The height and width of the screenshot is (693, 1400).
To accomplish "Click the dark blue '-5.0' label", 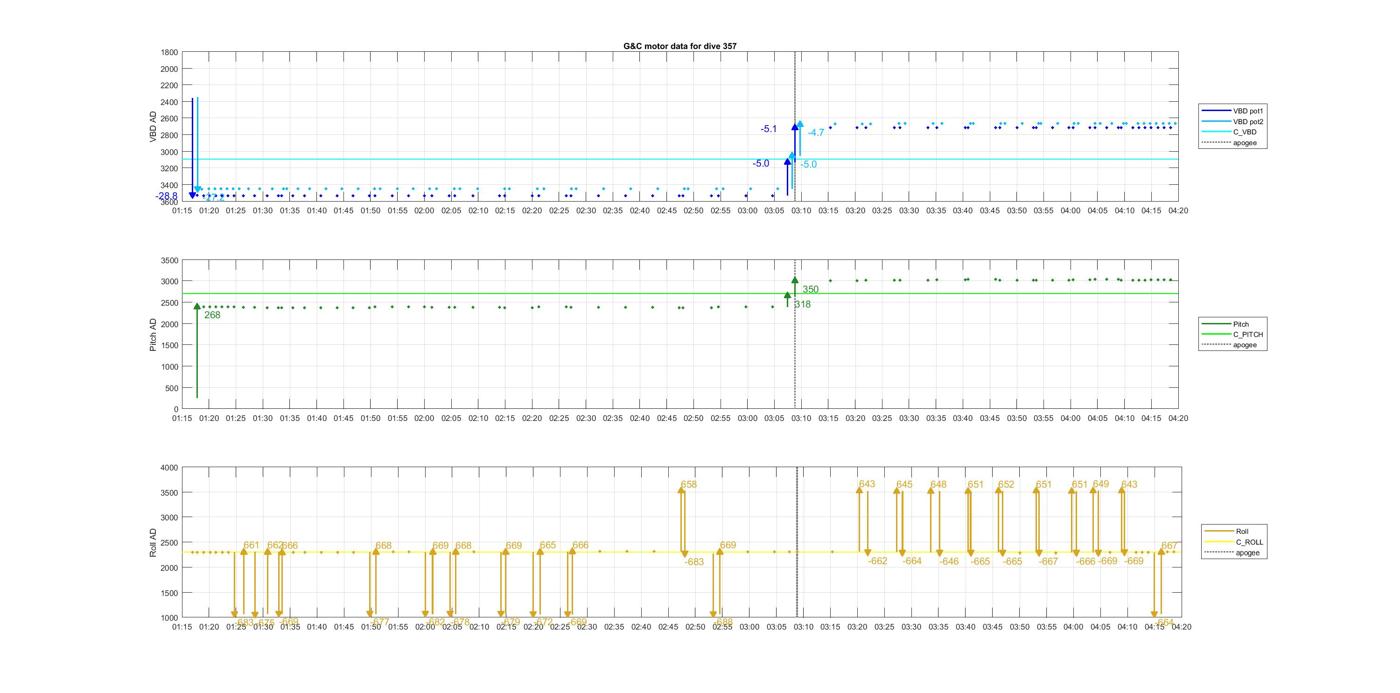I will pos(761,163).
